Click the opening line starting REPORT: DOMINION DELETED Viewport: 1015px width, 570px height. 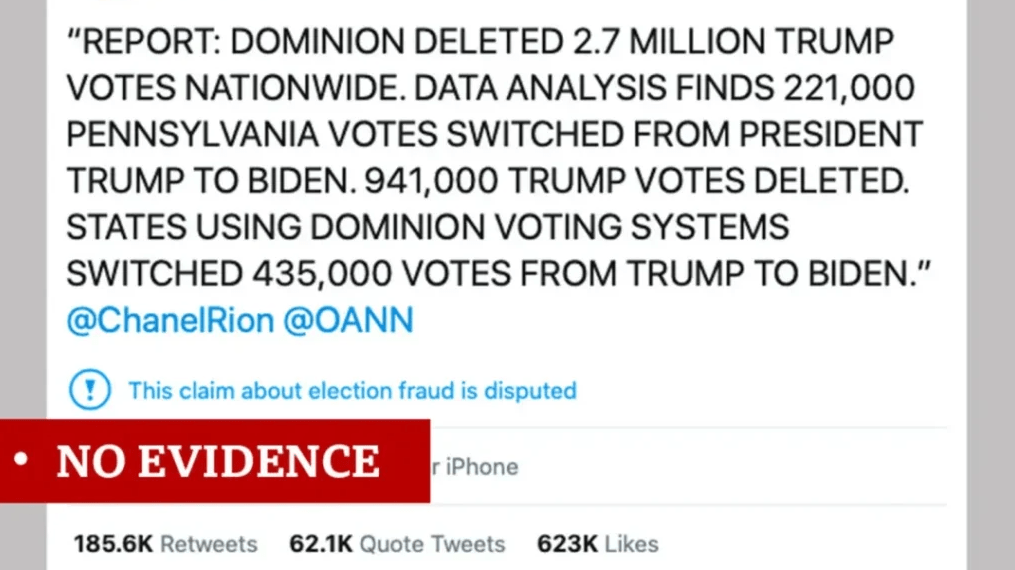(x=480, y=42)
